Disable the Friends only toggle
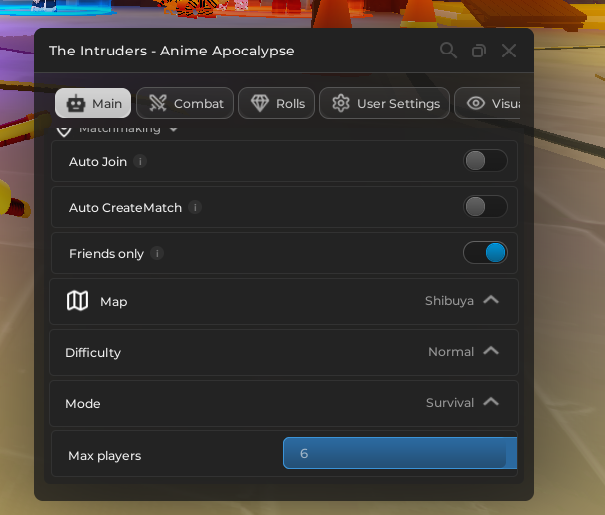The width and height of the screenshot is (605, 515). pyautogui.click(x=485, y=253)
